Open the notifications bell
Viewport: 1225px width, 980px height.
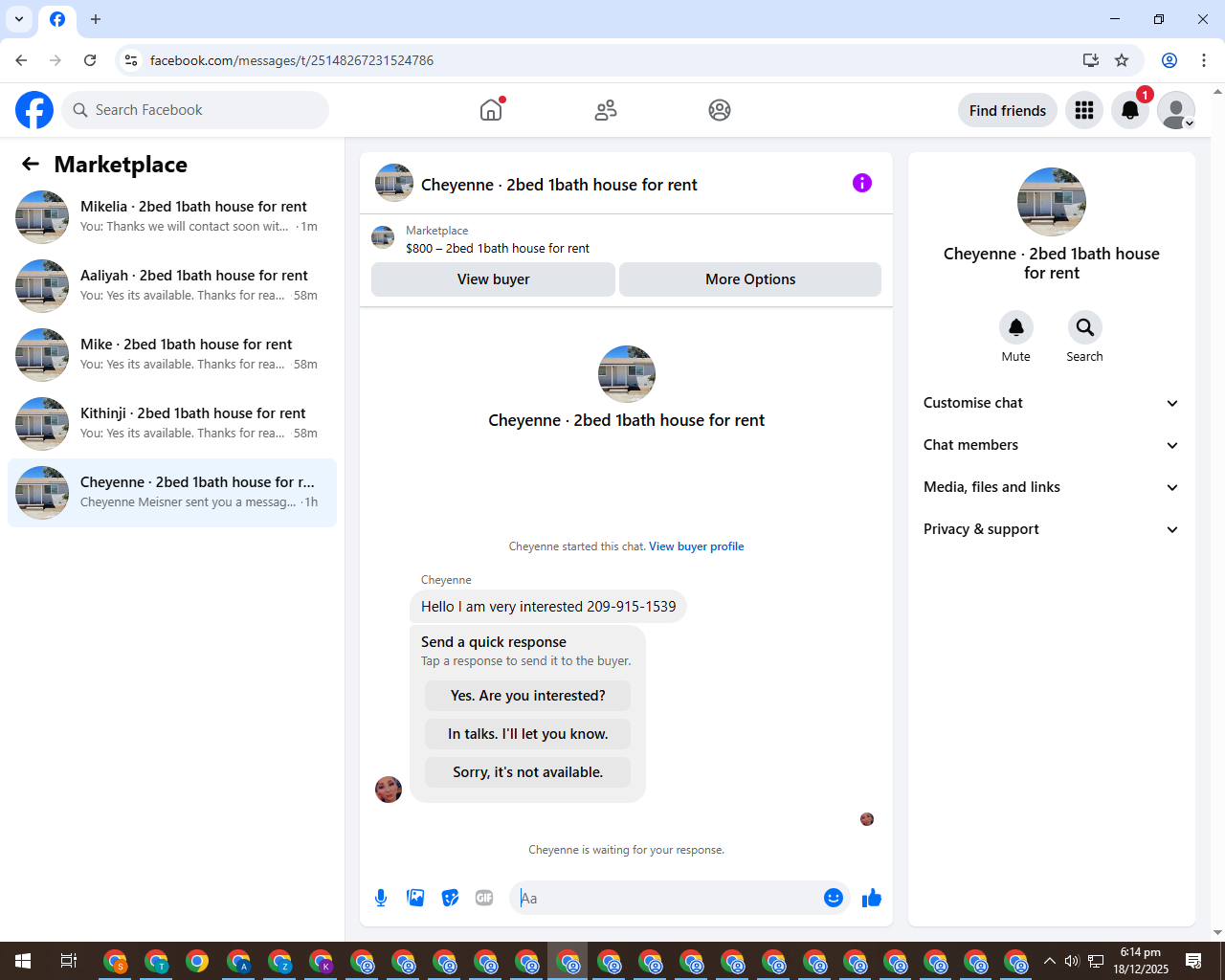1130,110
